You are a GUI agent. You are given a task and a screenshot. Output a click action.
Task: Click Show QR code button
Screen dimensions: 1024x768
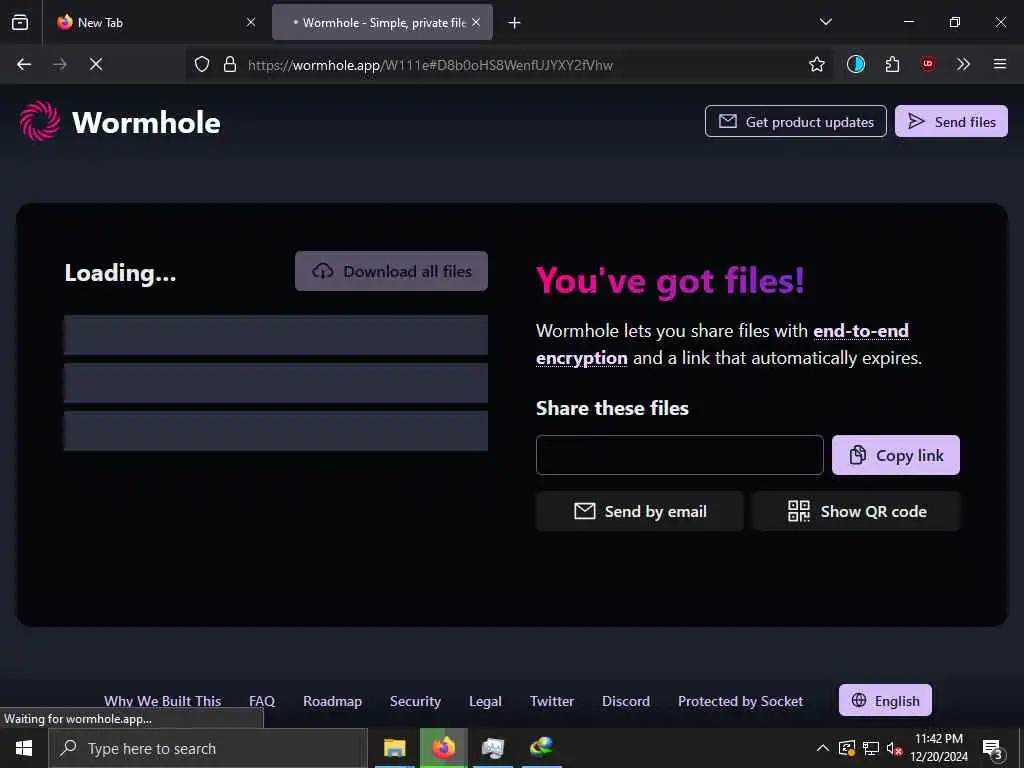tap(856, 511)
